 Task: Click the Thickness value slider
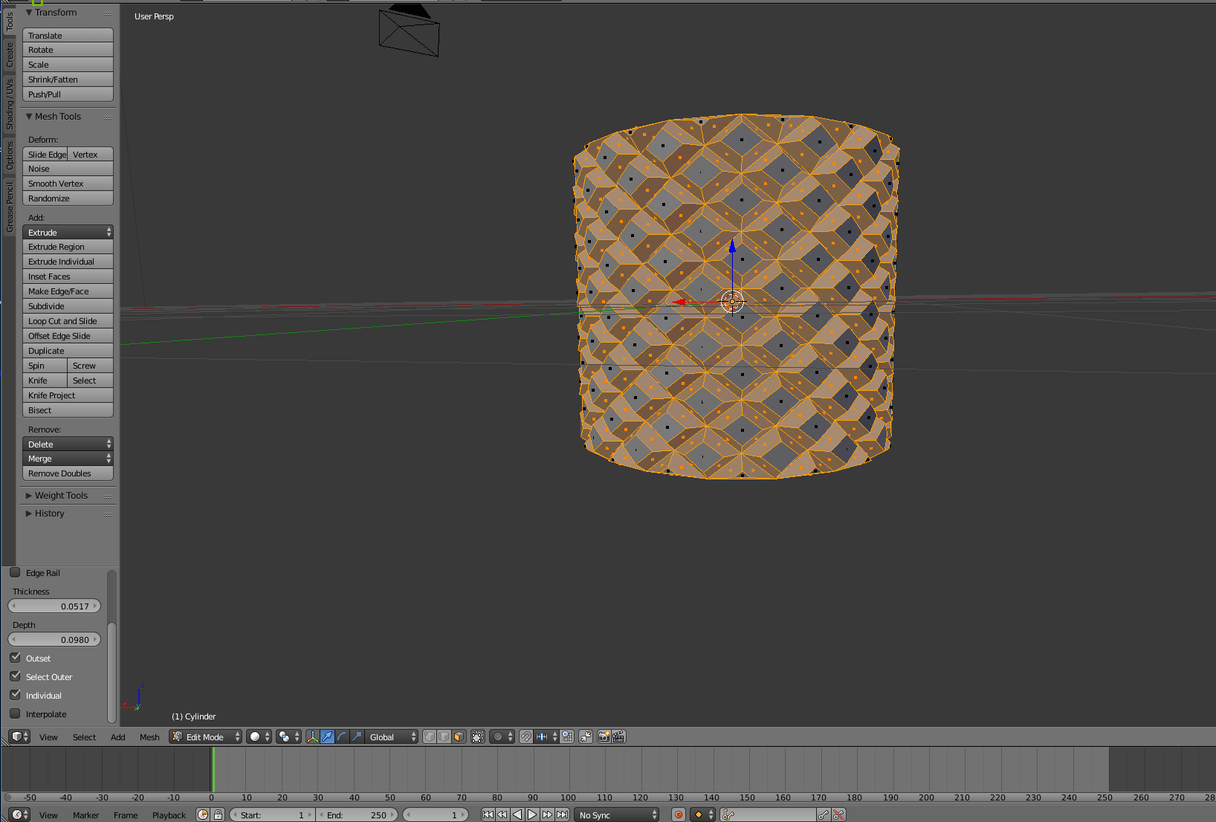(x=55, y=606)
